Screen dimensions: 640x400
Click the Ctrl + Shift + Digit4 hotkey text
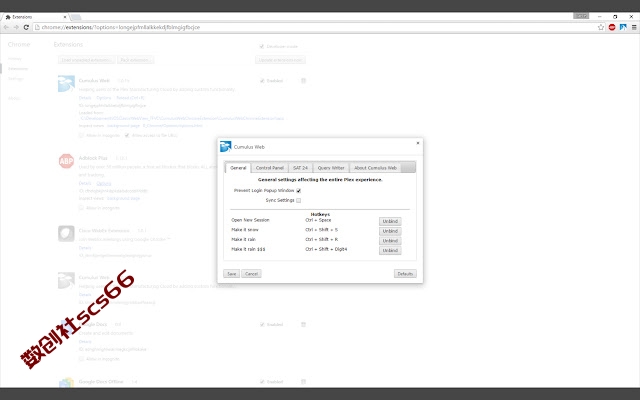326,249
